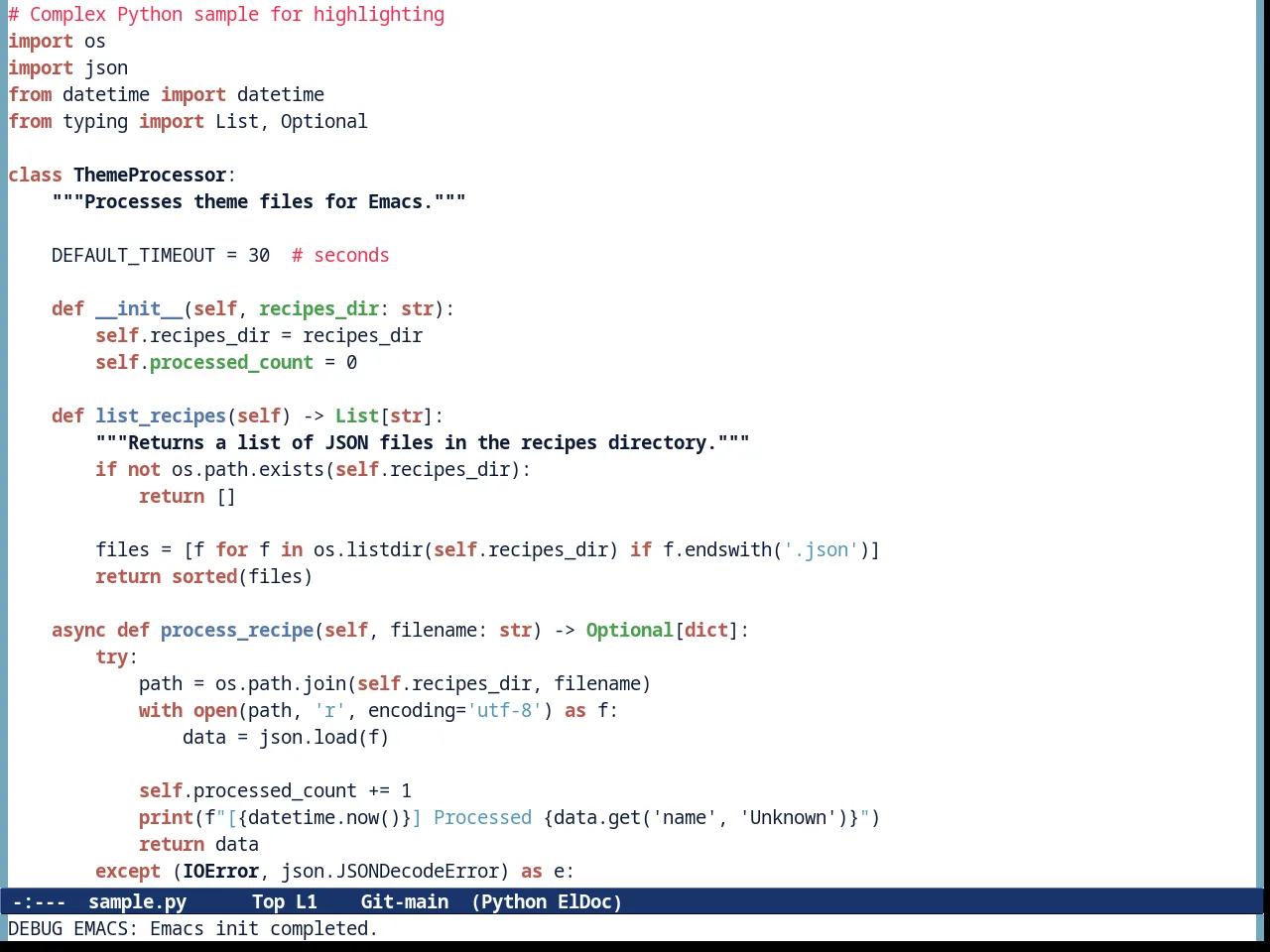Click the 'return data' statement
The height and width of the screenshot is (952, 1270).
198,845
